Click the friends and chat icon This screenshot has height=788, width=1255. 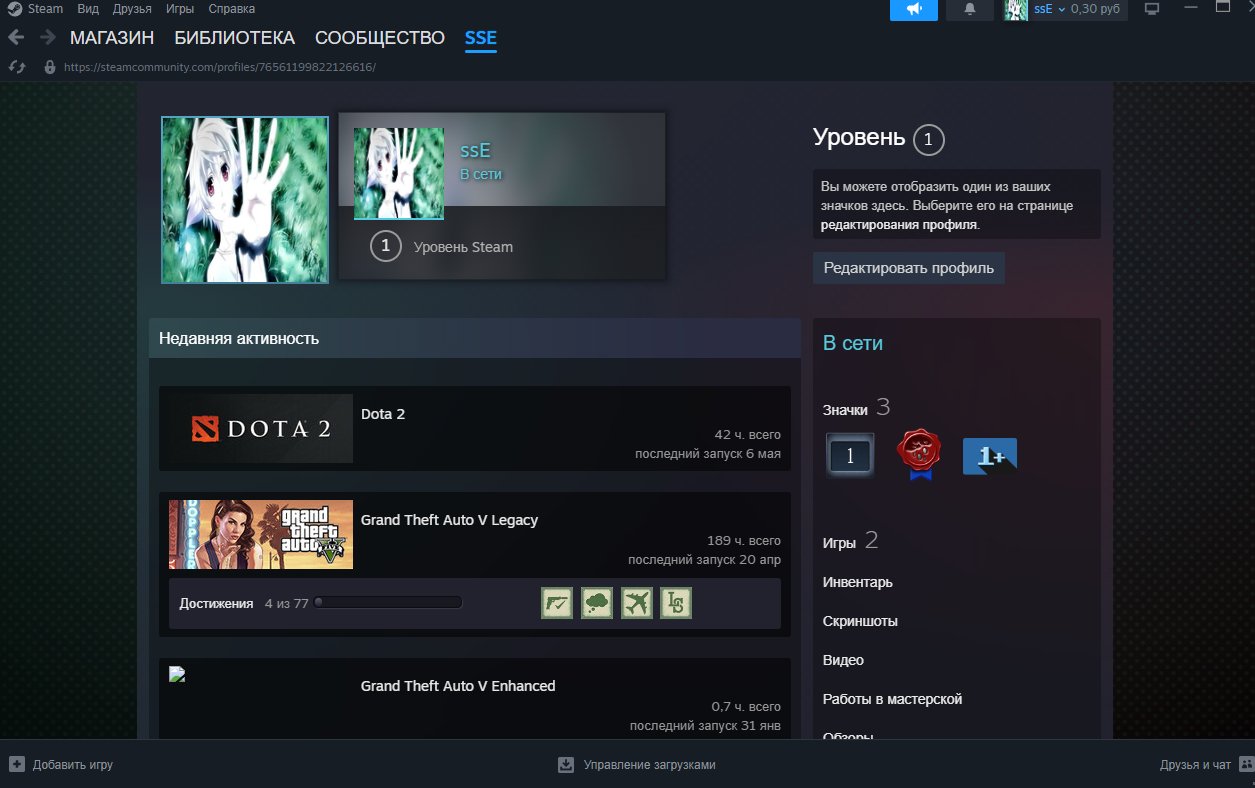coord(1245,764)
